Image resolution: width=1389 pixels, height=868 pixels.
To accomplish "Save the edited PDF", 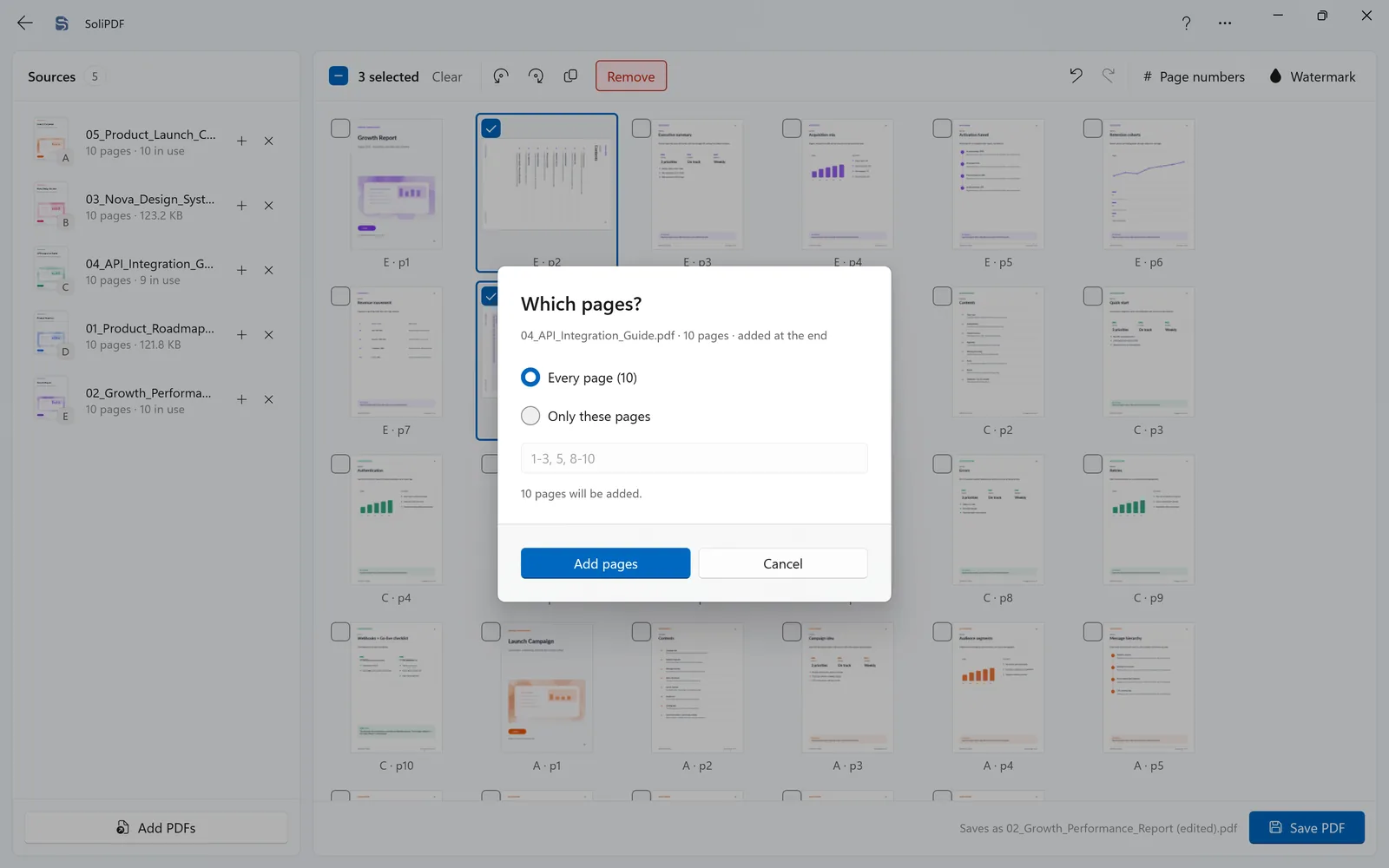I will [x=1307, y=828].
